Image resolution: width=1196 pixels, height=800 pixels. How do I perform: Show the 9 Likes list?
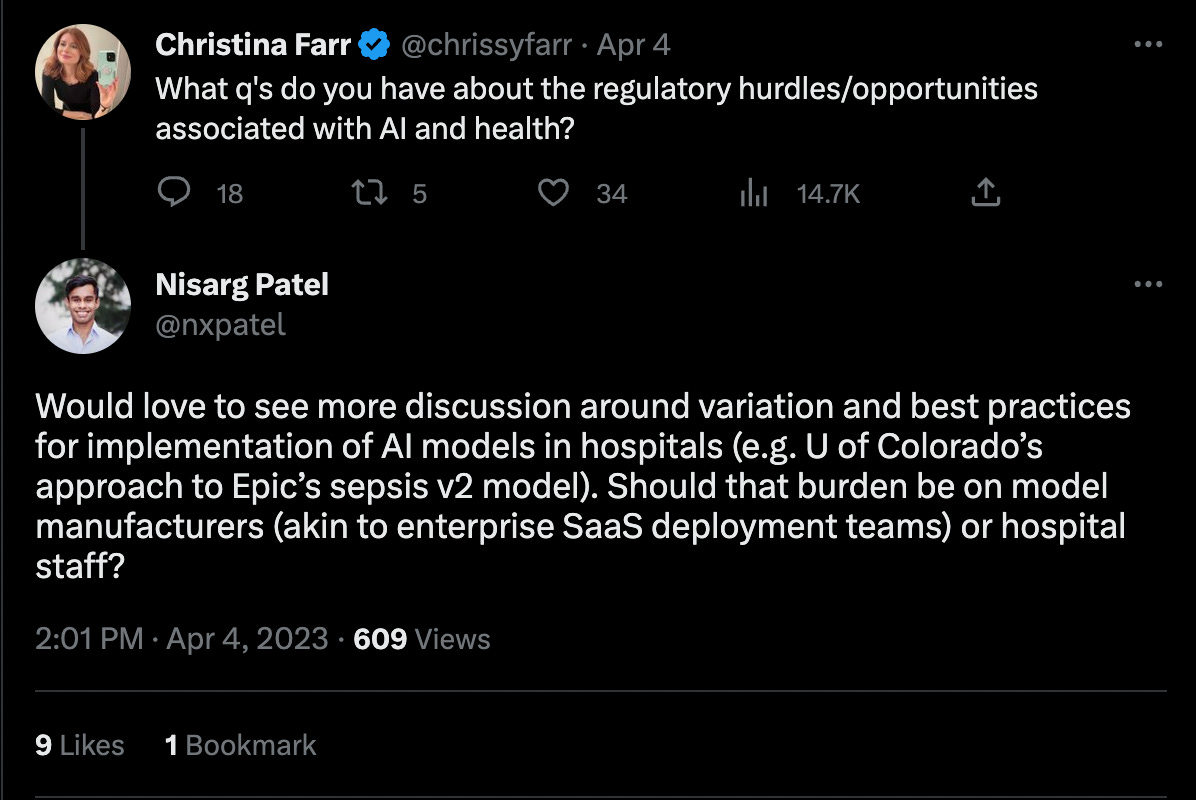(x=80, y=745)
